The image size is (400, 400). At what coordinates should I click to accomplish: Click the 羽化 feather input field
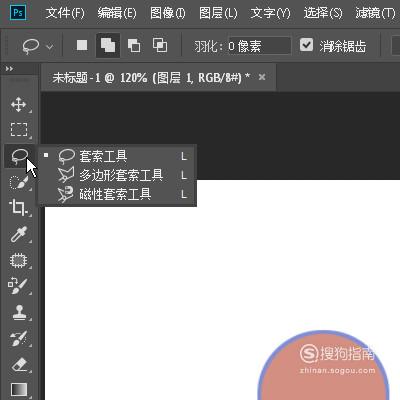259,46
